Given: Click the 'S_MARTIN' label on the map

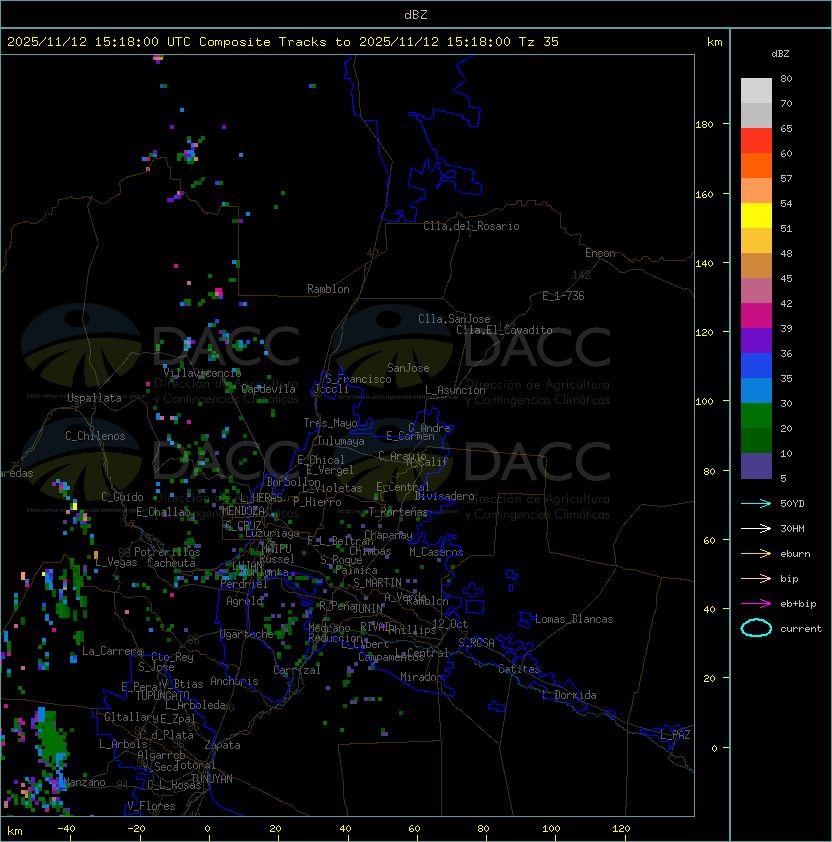Looking at the screenshot, I should pyautogui.click(x=377, y=583).
